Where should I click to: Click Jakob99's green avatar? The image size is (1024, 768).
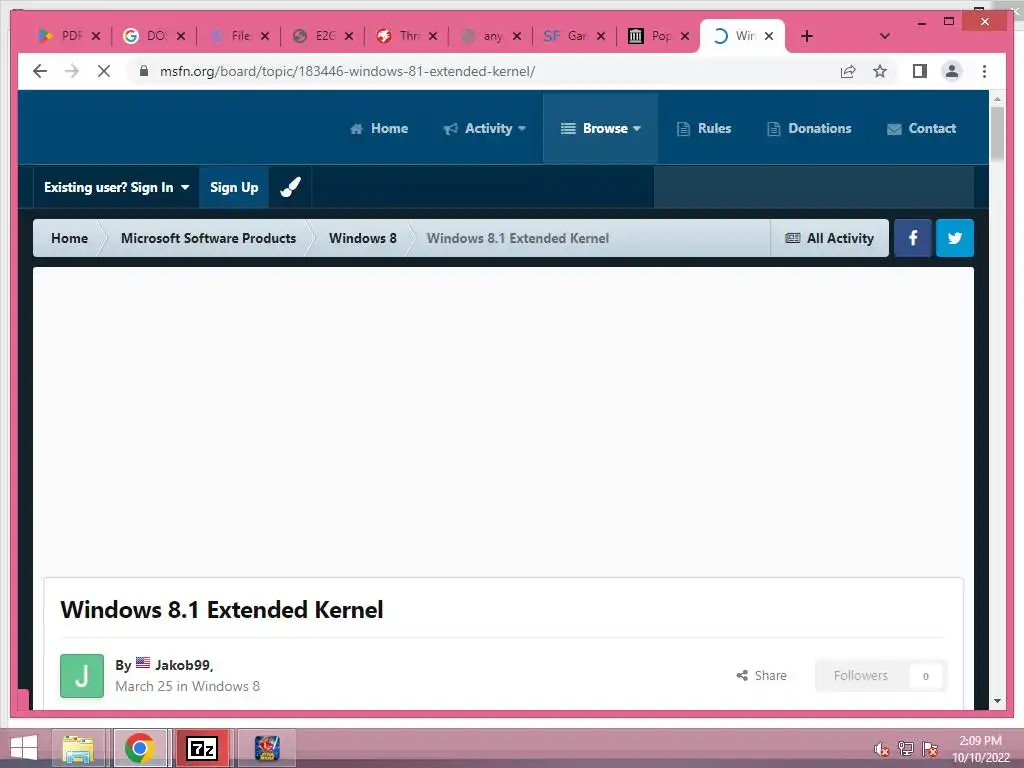82,676
